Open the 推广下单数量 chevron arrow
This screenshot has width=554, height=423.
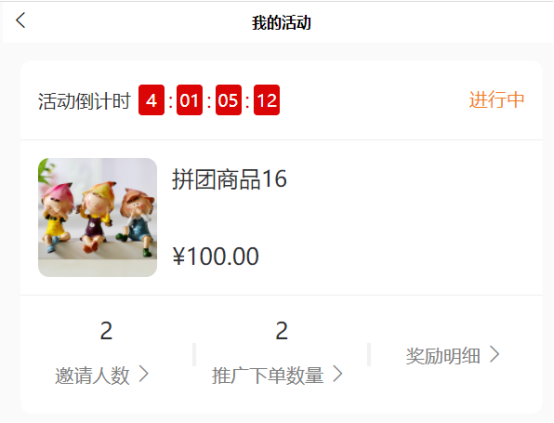(338, 374)
